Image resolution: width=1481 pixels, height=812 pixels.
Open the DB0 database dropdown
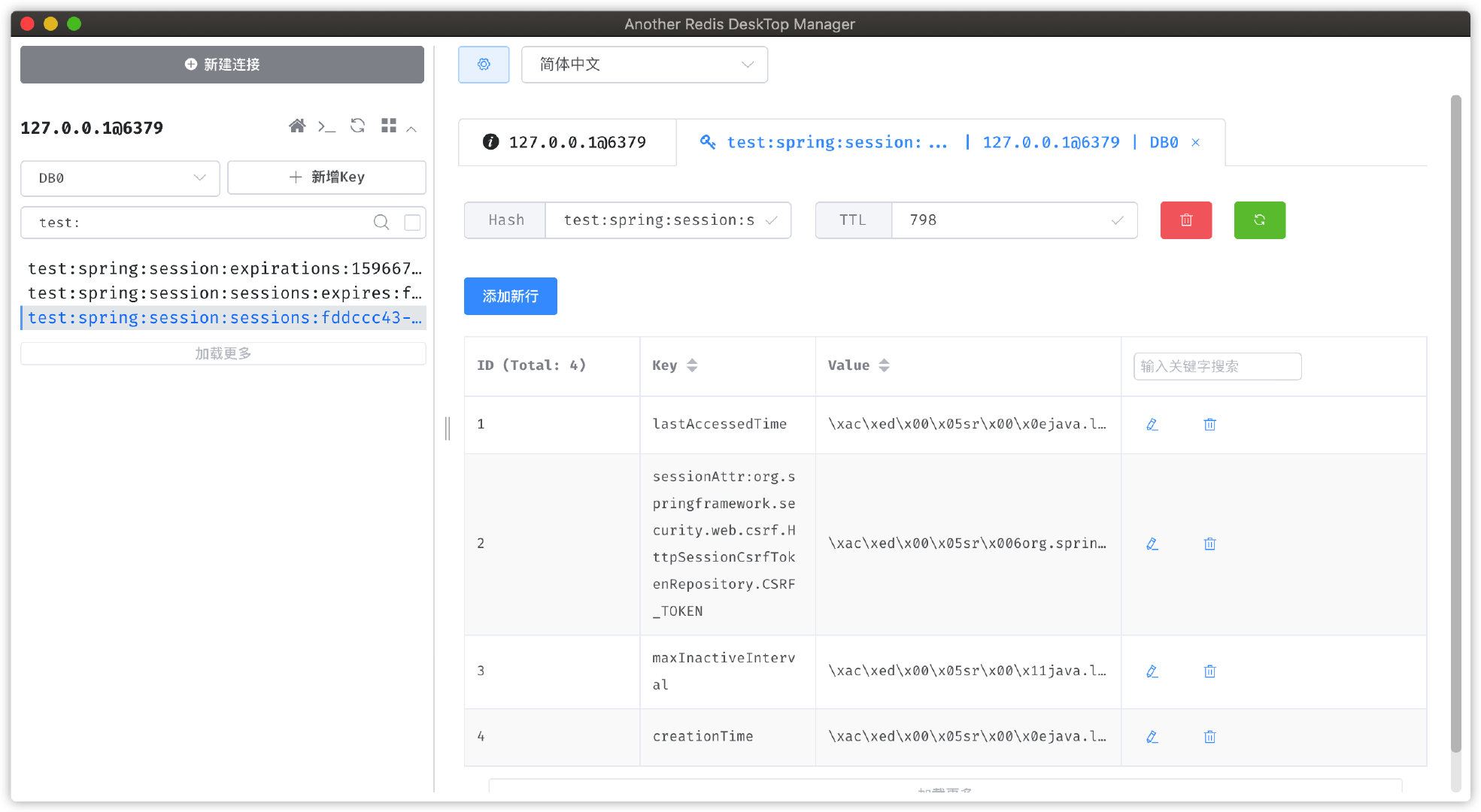[120, 178]
